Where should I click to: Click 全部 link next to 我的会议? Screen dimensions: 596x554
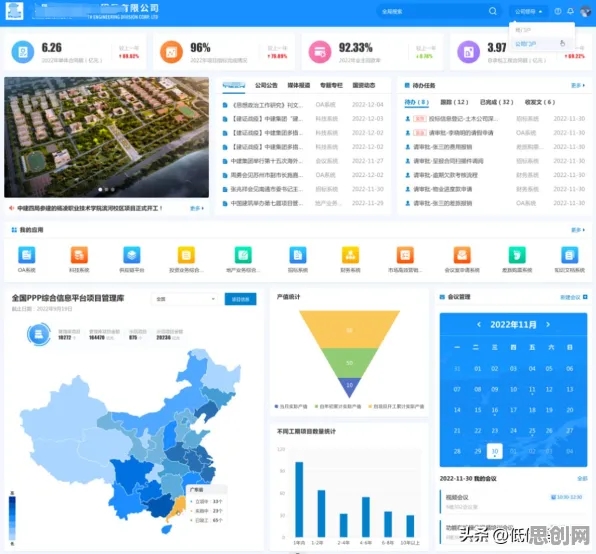582,478
